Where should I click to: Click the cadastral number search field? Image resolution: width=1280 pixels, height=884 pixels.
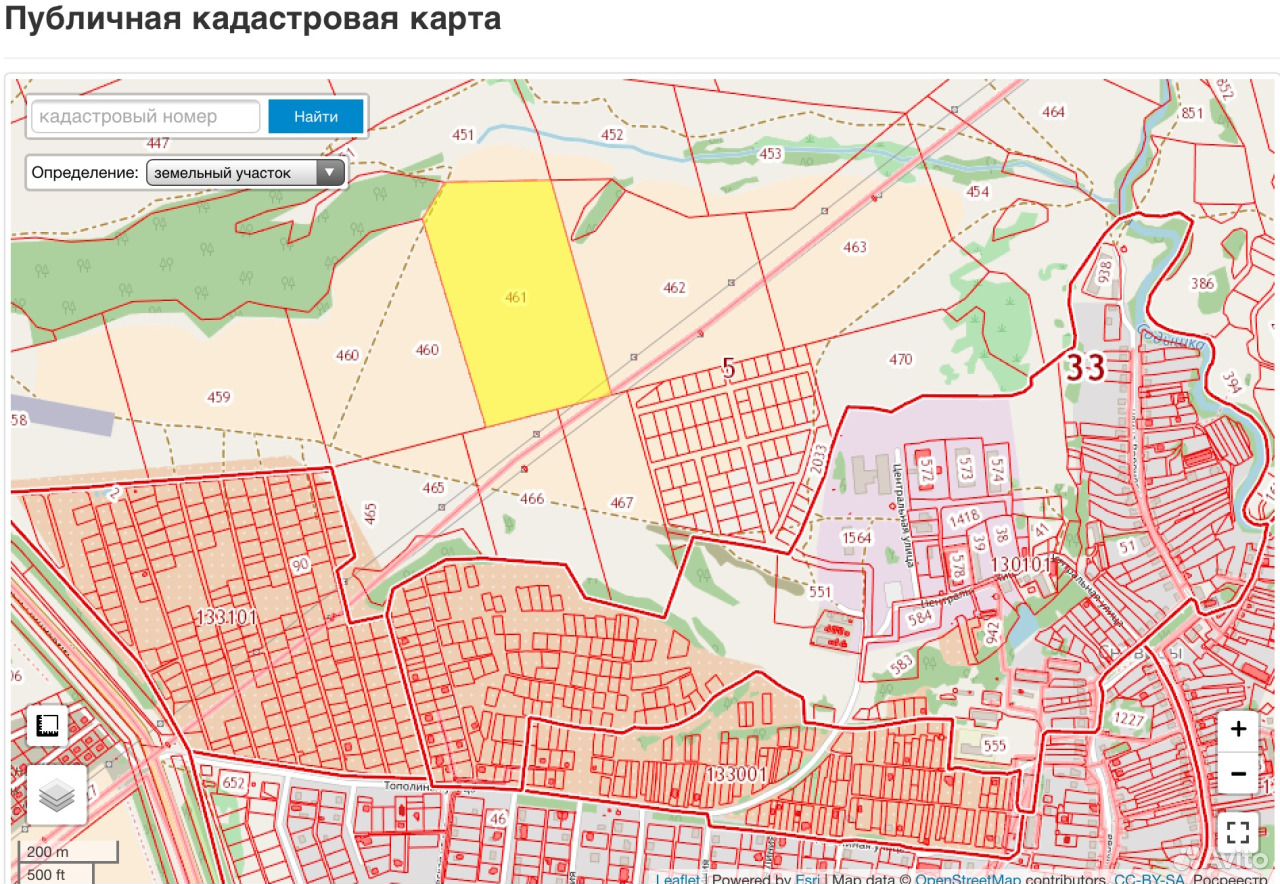coord(146,116)
